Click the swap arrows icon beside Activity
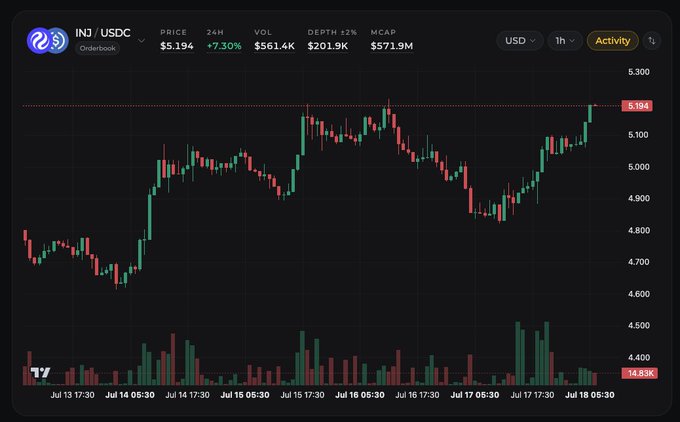The width and height of the screenshot is (680, 422). [x=652, y=41]
